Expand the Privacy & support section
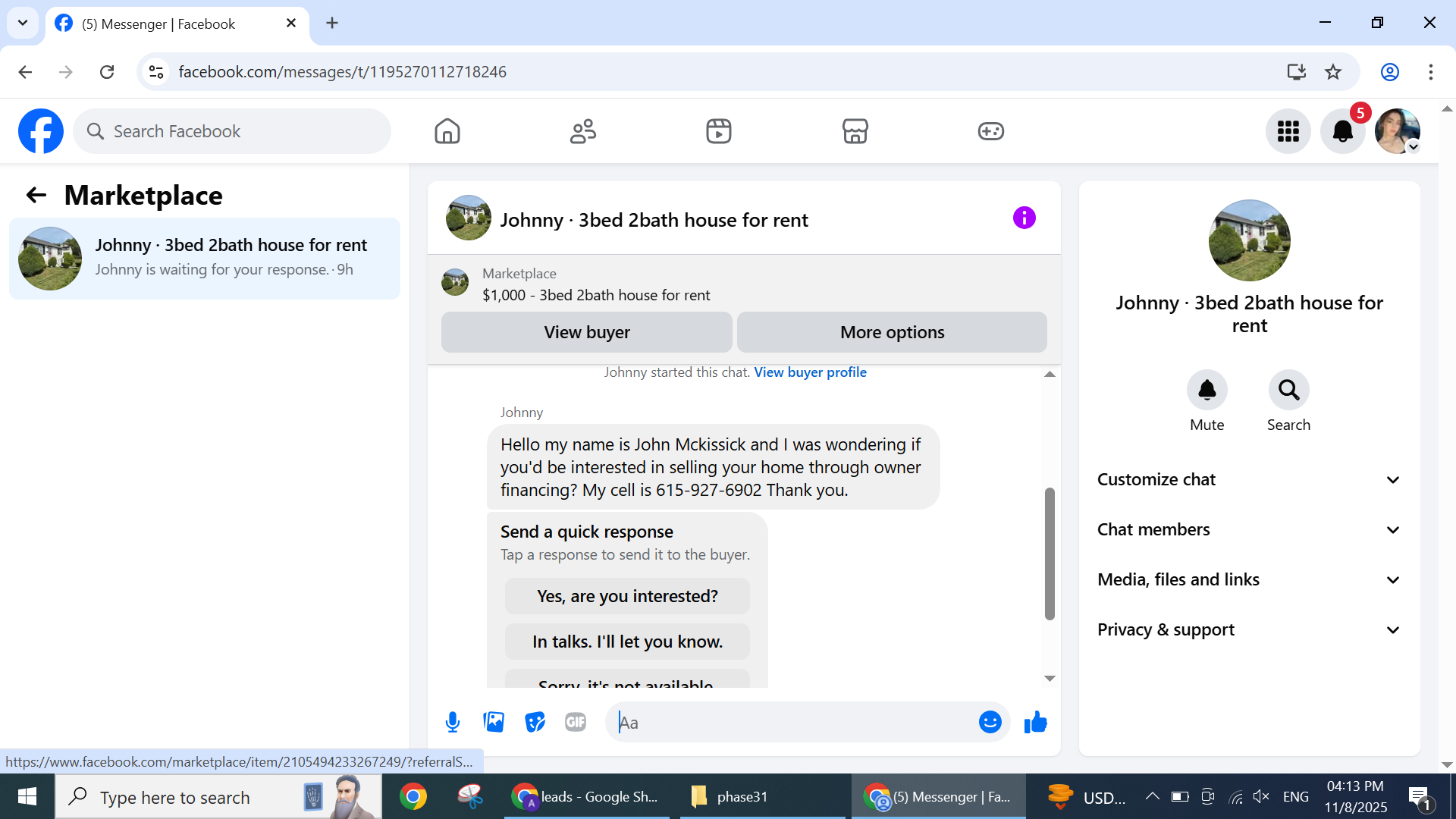 1249,629
